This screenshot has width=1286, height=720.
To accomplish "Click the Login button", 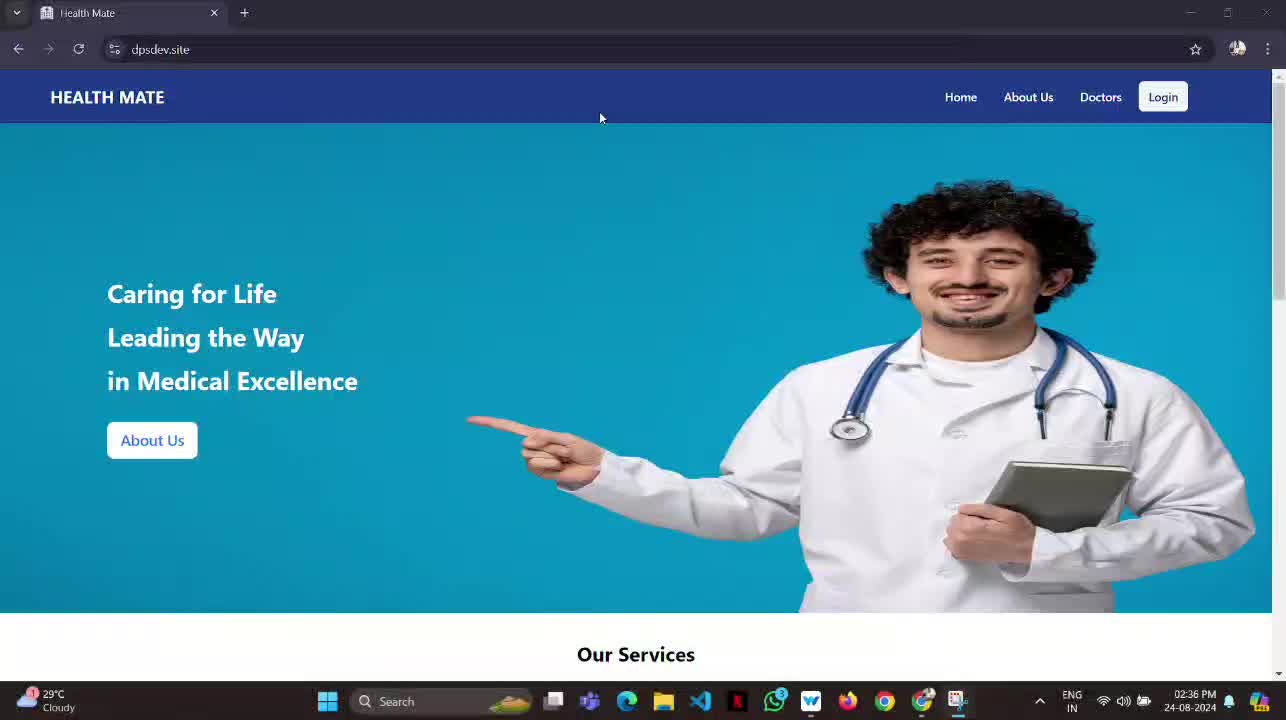I will tap(1163, 97).
